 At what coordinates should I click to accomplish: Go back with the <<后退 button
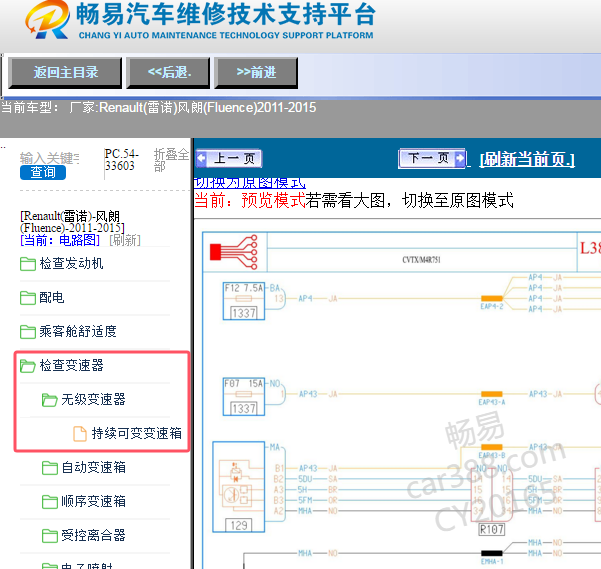(x=168, y=73)
